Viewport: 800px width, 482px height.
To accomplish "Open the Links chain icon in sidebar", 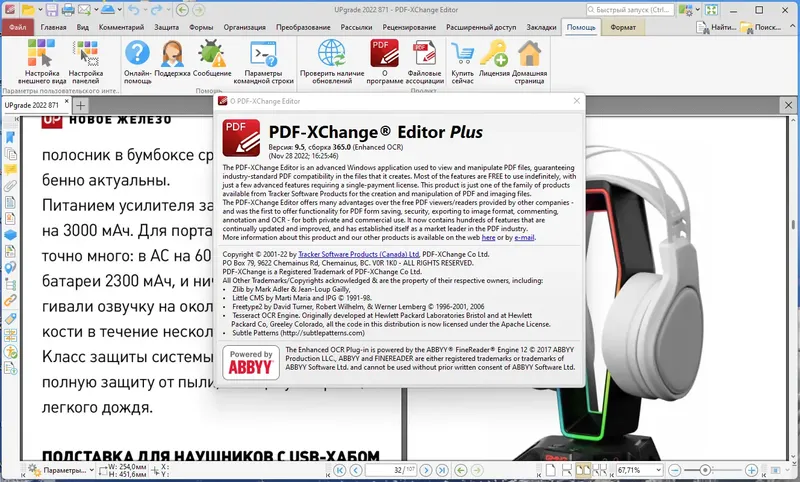I will pos(10,300).
